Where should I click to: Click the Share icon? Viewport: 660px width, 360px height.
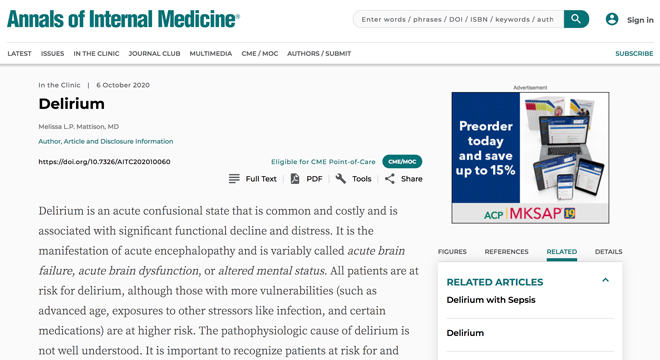coord(390,179)
